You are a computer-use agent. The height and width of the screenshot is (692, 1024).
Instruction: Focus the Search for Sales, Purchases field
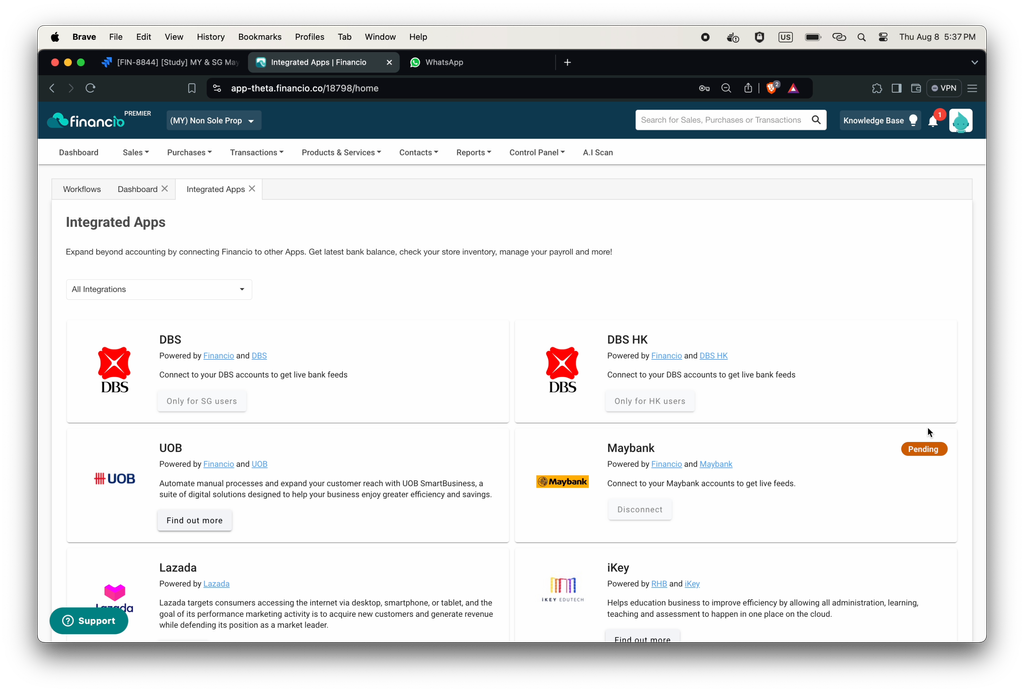[721, 120]
